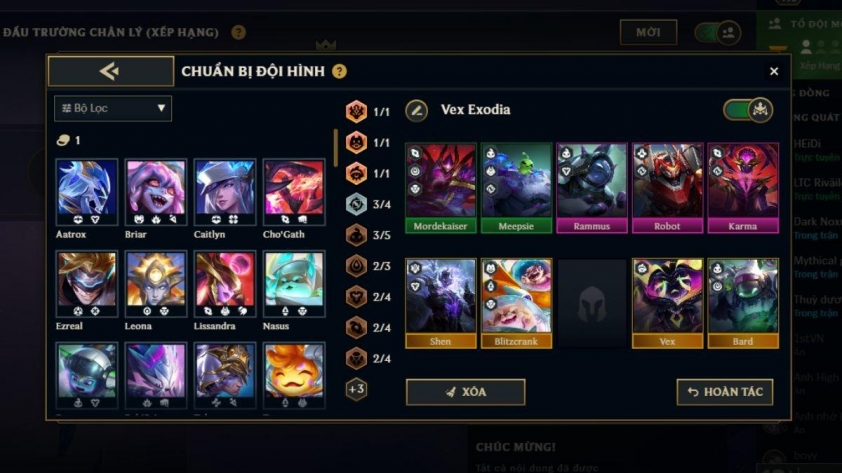Select the 2/3 trait icon

(356, 266)
